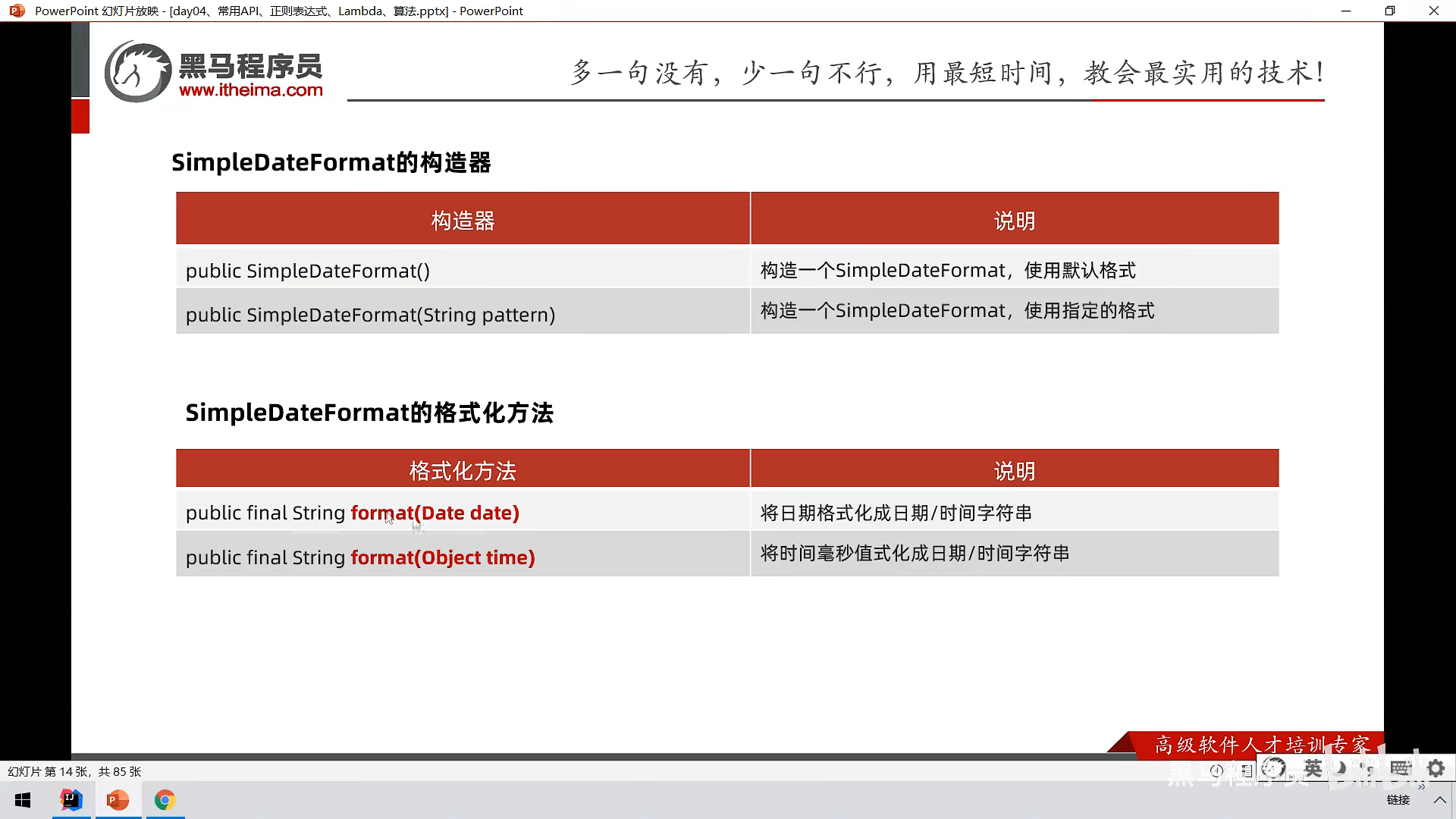Click the input method logo icon
The image size is (1456, 819).
[1274, 768]
